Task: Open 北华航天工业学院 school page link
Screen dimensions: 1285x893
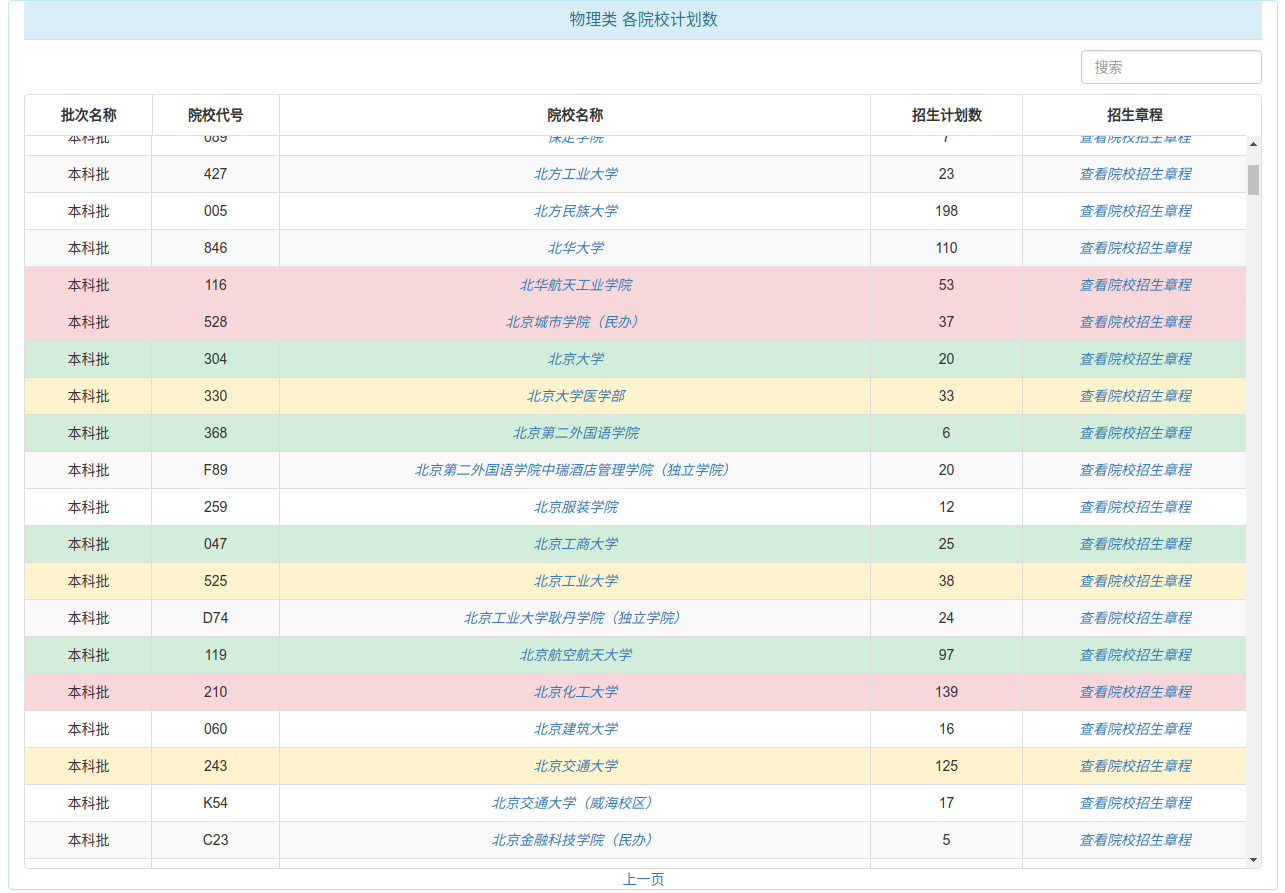Action: (x=575, y=285)
